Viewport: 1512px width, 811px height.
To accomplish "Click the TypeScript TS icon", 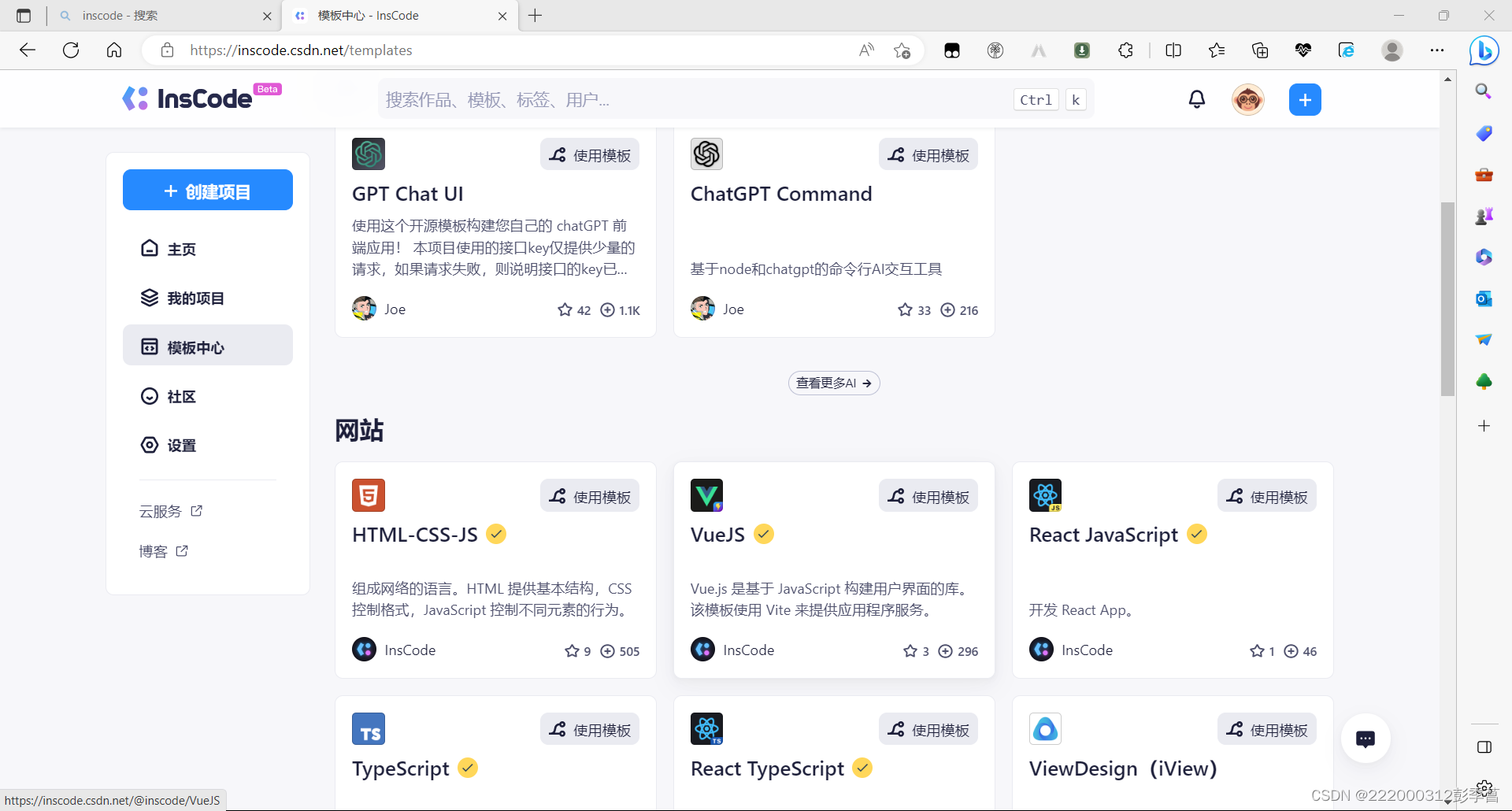I will [x=368, y=729].
